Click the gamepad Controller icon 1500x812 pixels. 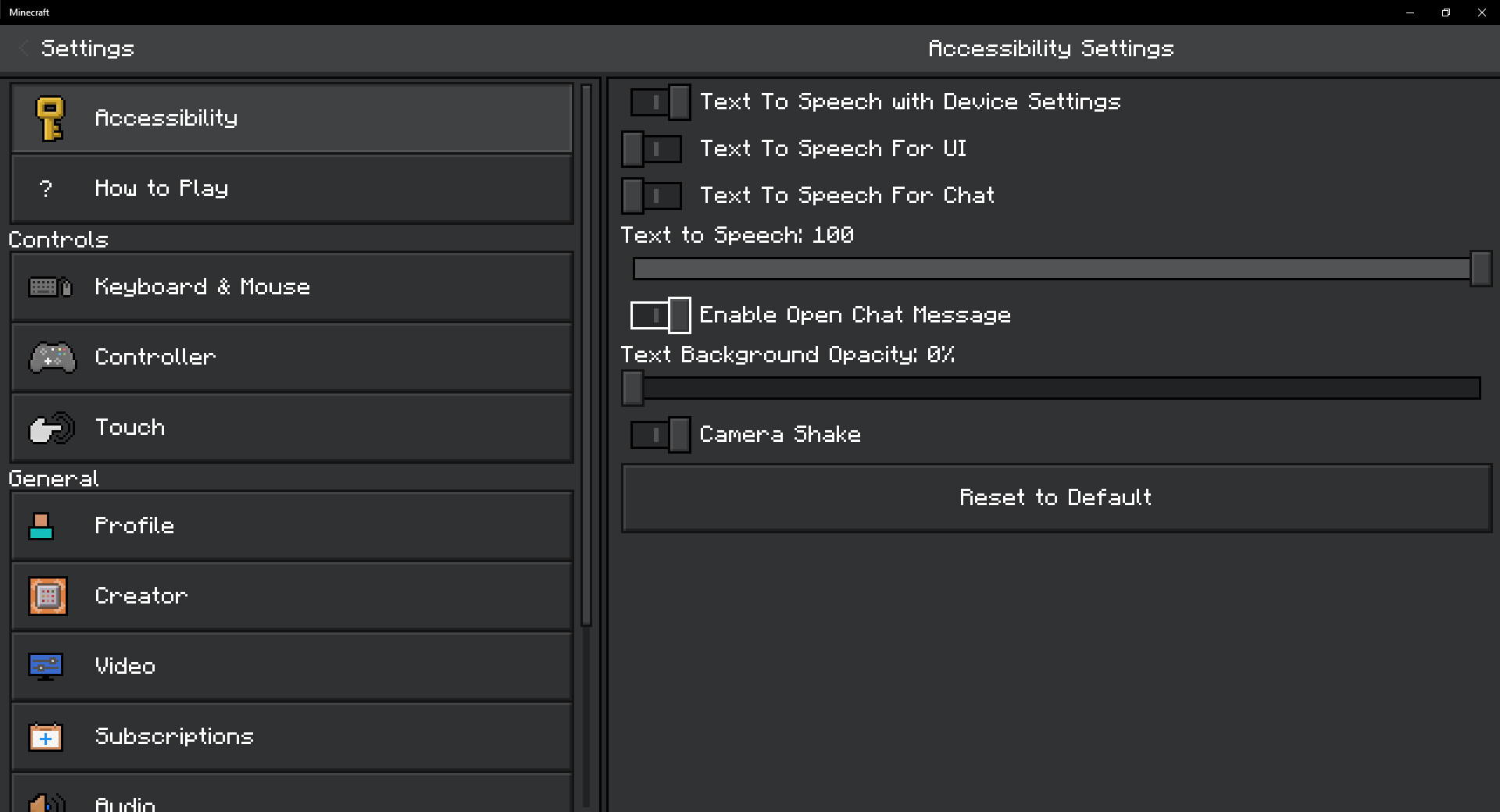[52, 358]
